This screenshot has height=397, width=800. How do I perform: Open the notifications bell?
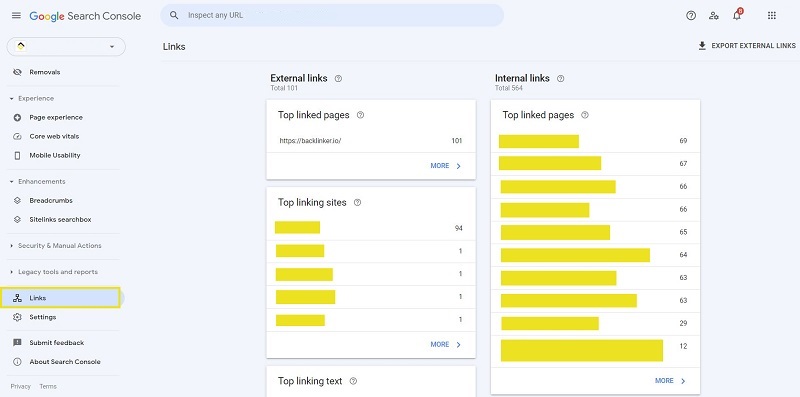click(x=737, y=15)
